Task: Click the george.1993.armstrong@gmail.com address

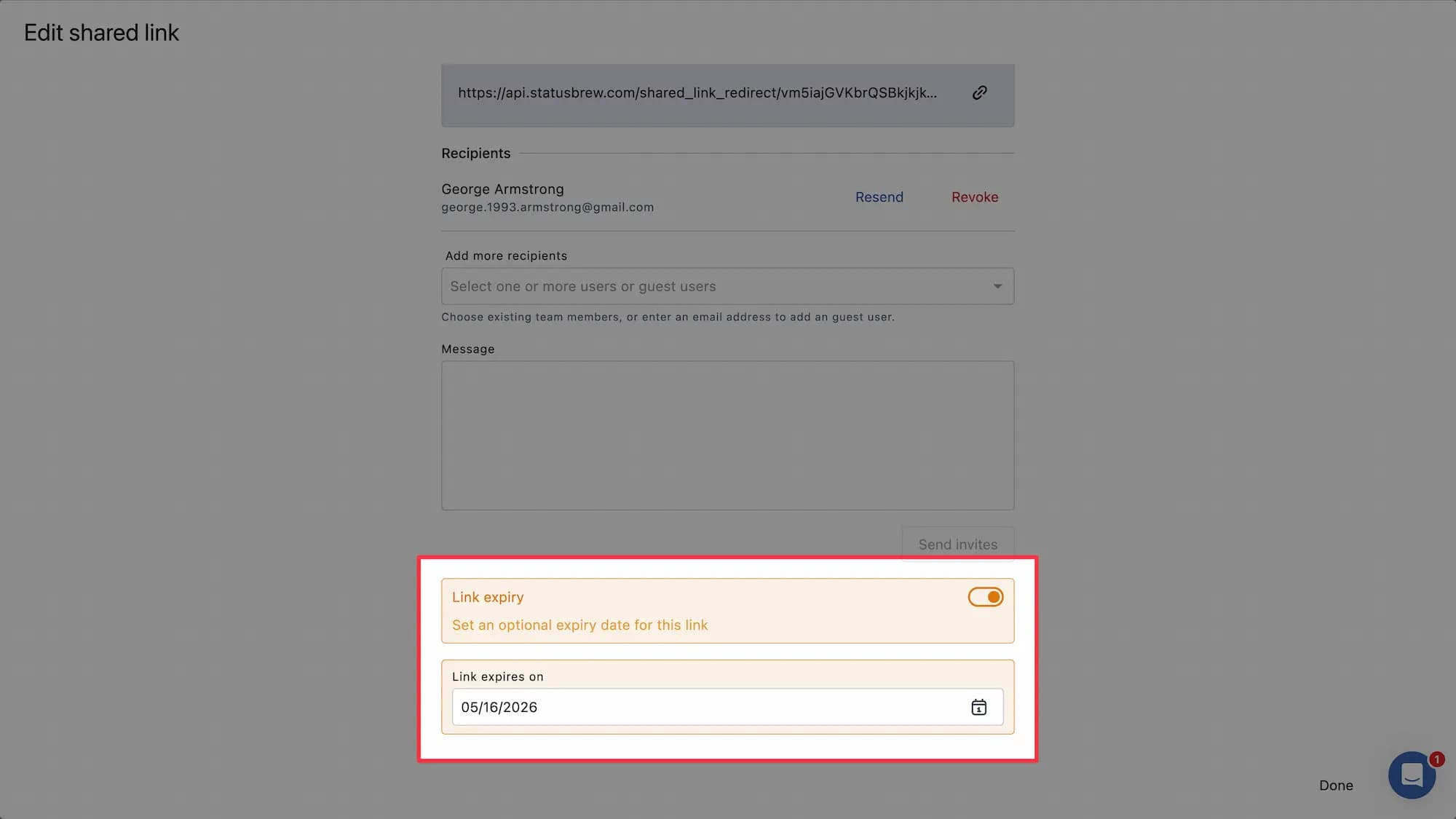Action: pos(547,207)
